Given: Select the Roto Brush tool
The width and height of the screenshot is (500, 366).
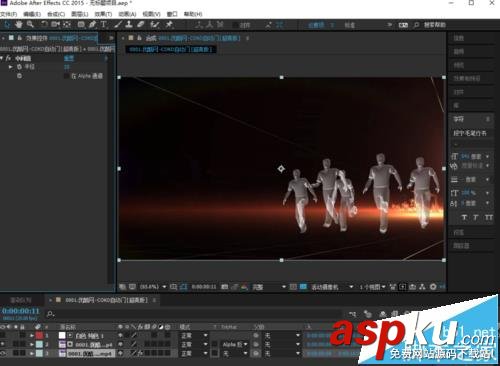Looking at the screenshot, I should pyautogui.click(x=155, y=24).
